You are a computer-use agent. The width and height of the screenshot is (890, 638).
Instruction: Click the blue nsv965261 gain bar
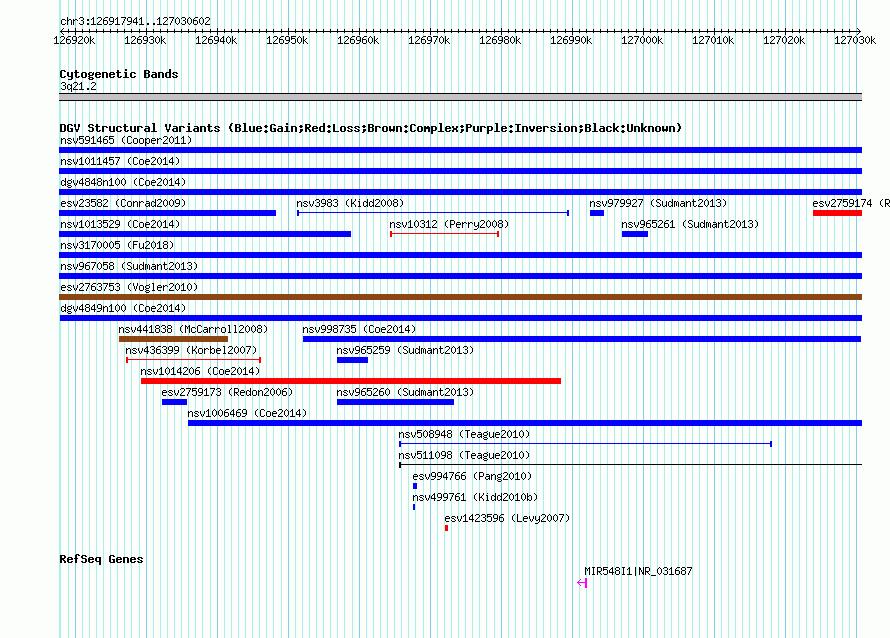point(635,234)
